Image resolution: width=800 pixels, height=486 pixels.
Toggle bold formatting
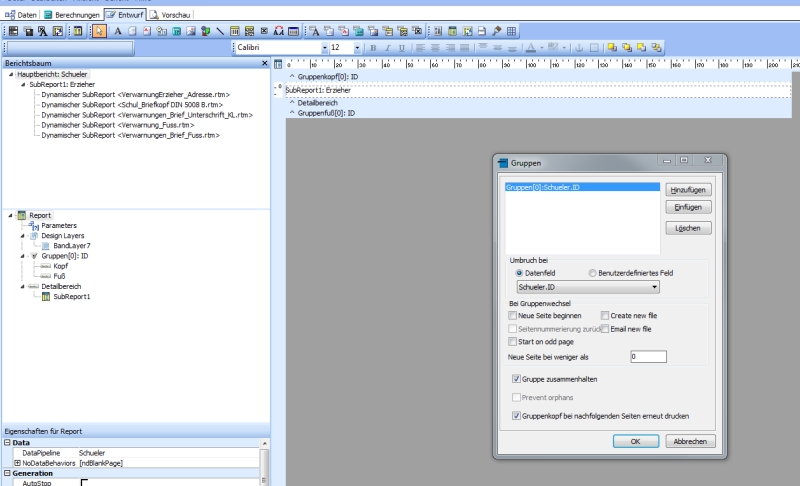point(373,47)
